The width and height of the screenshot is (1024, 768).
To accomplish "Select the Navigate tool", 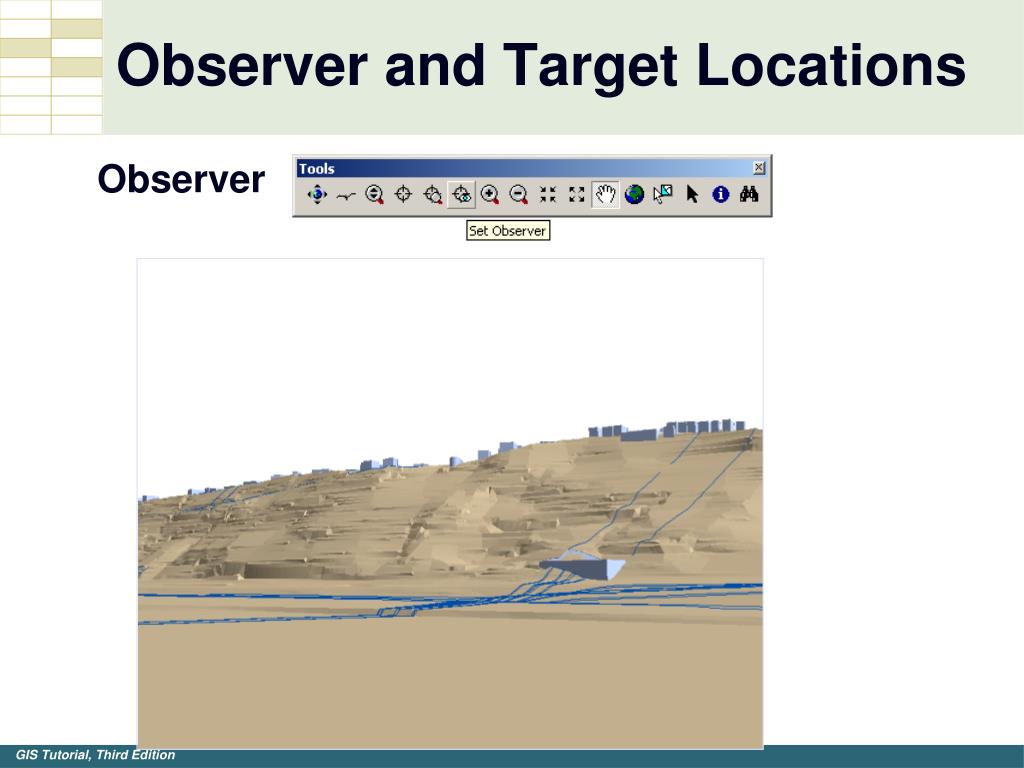I will click(x=317, y=194).
